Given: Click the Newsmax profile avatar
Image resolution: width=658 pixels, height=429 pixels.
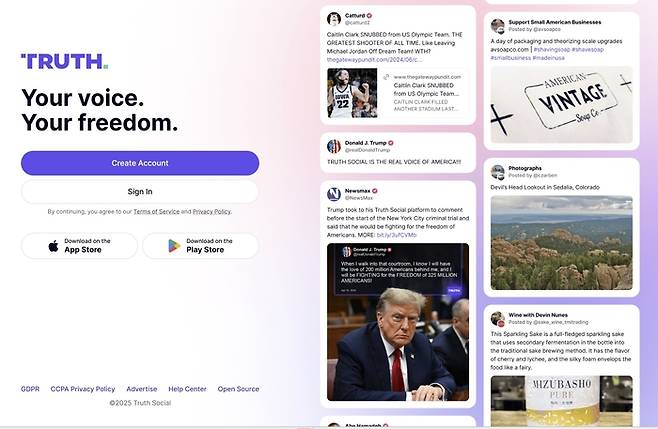Looking at the screenshot, I should point(334,194).
